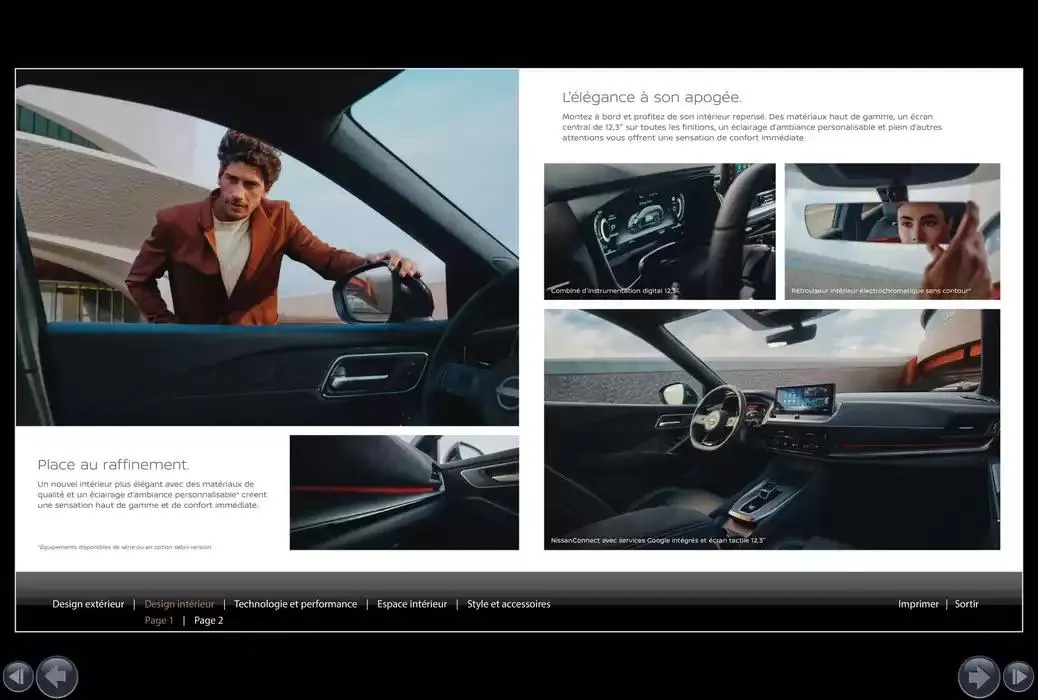
Task: View the digital instrument cluster image
Action: (659, 231)
